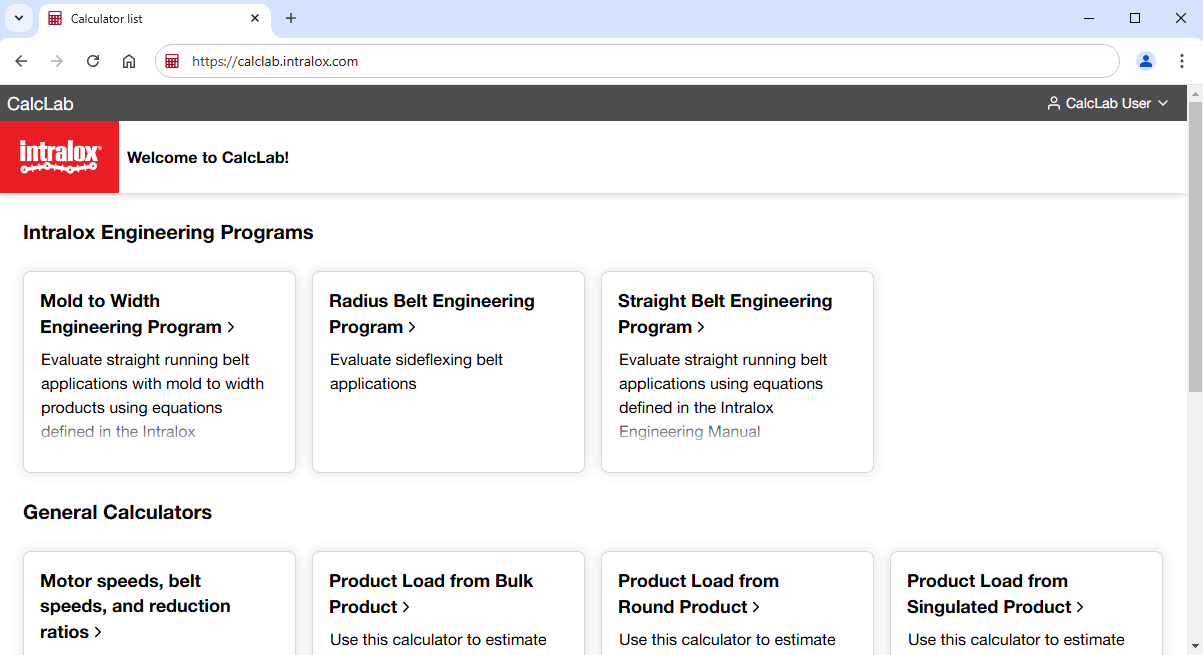Open the Product Load from Bulk Product calculator
Viewport: 1203px width, 655px height.
[431, 593]
